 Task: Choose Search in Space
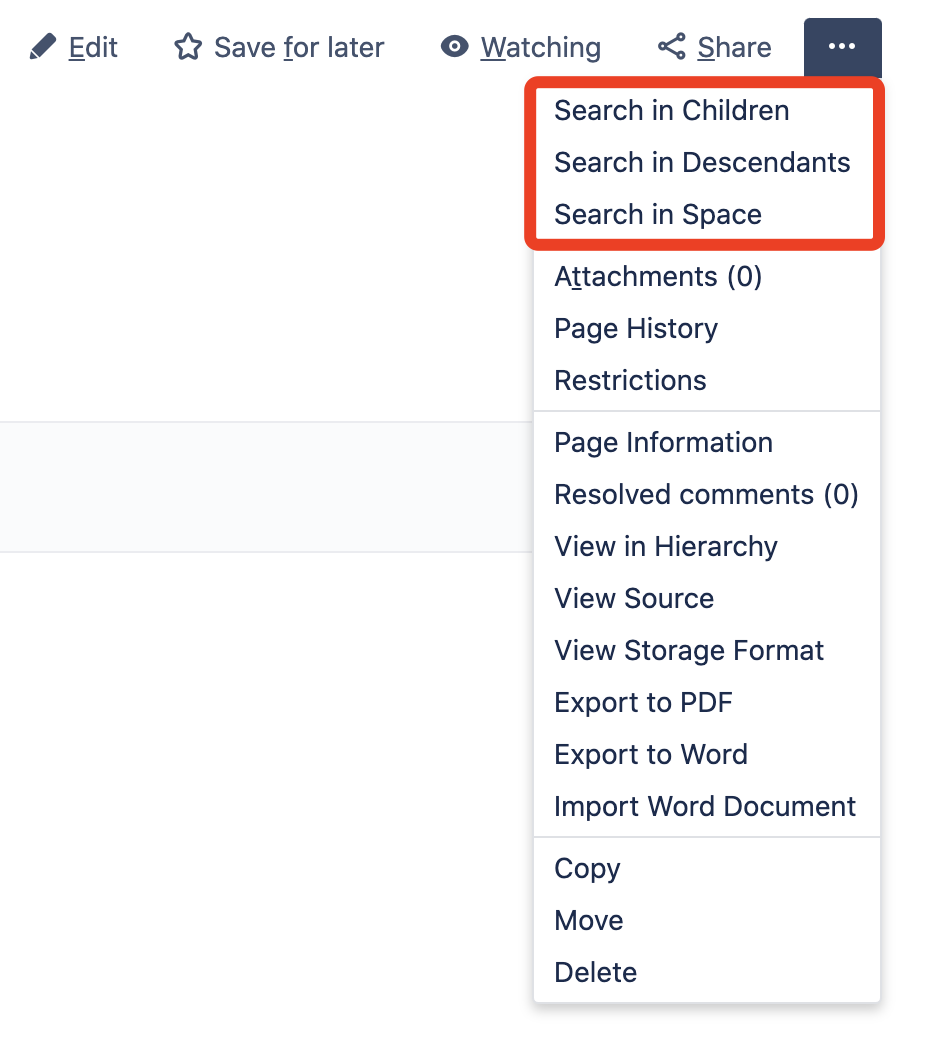(x=658, y=215)
